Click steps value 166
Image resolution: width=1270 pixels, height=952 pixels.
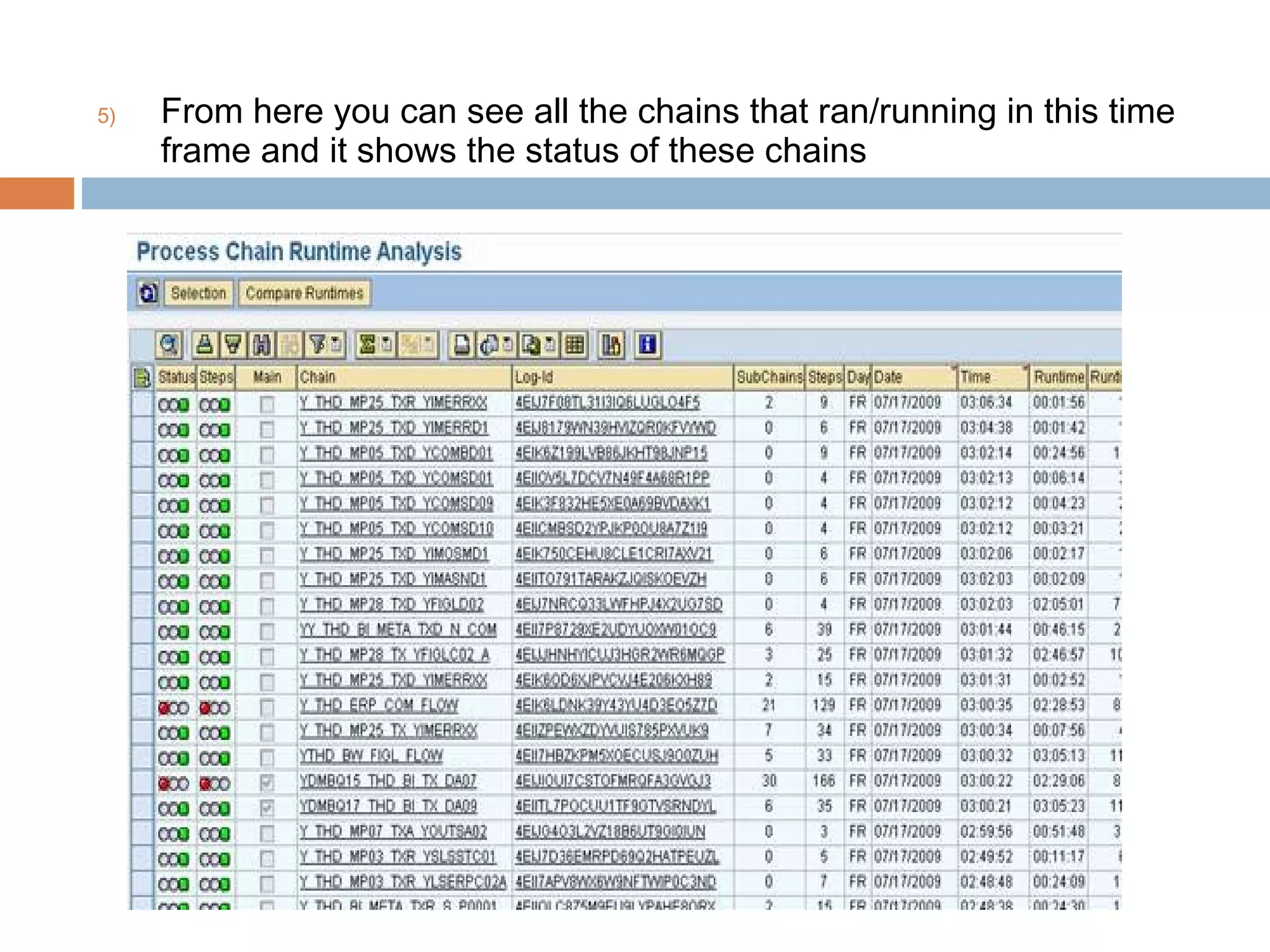pyautogui.click(x=824, y=781)
